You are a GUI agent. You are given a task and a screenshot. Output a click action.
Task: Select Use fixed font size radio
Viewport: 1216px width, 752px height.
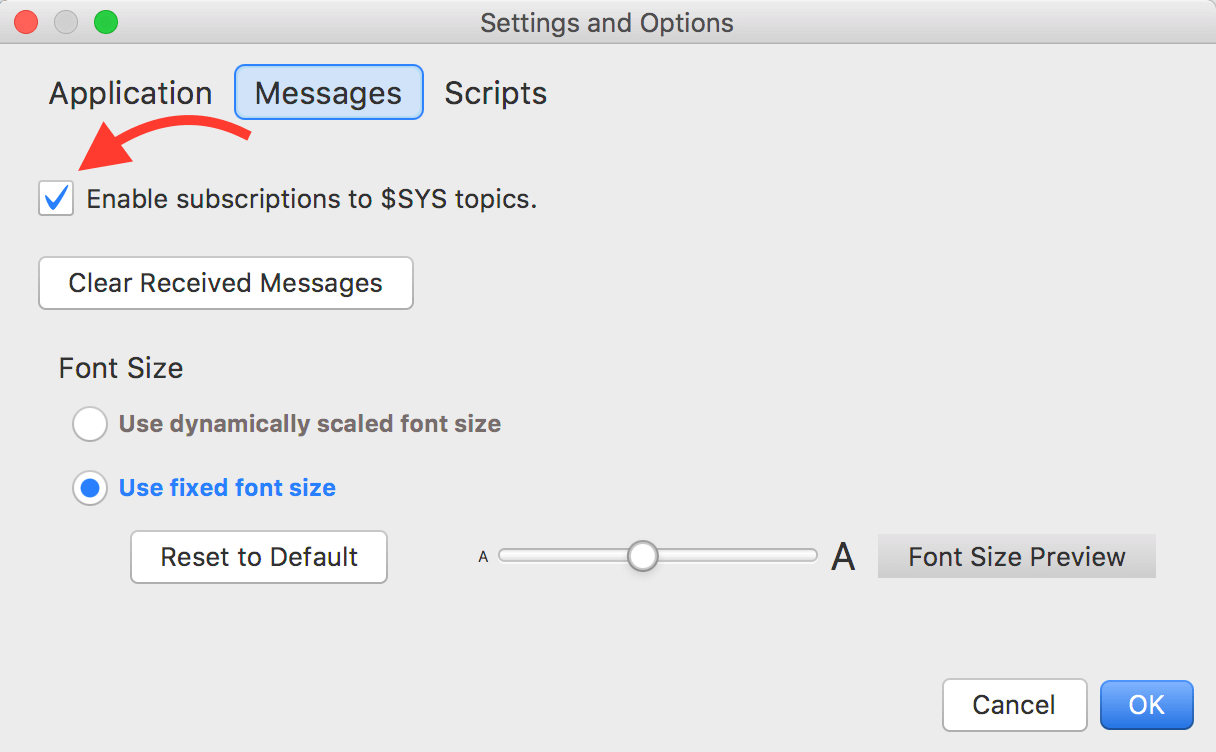tap(90, 488)
